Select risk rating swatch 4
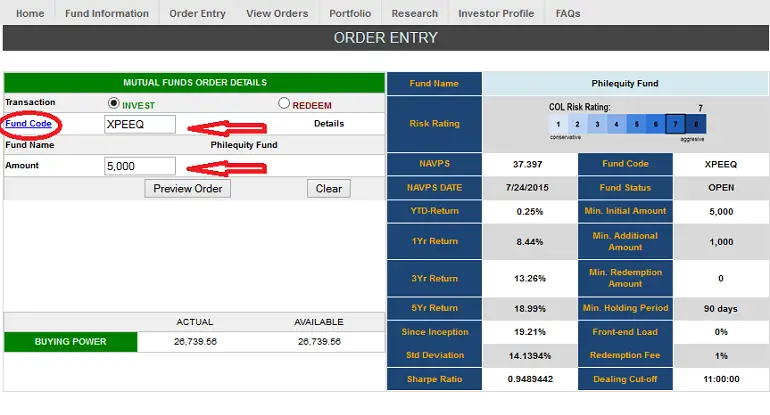 [x=616, y=124]
